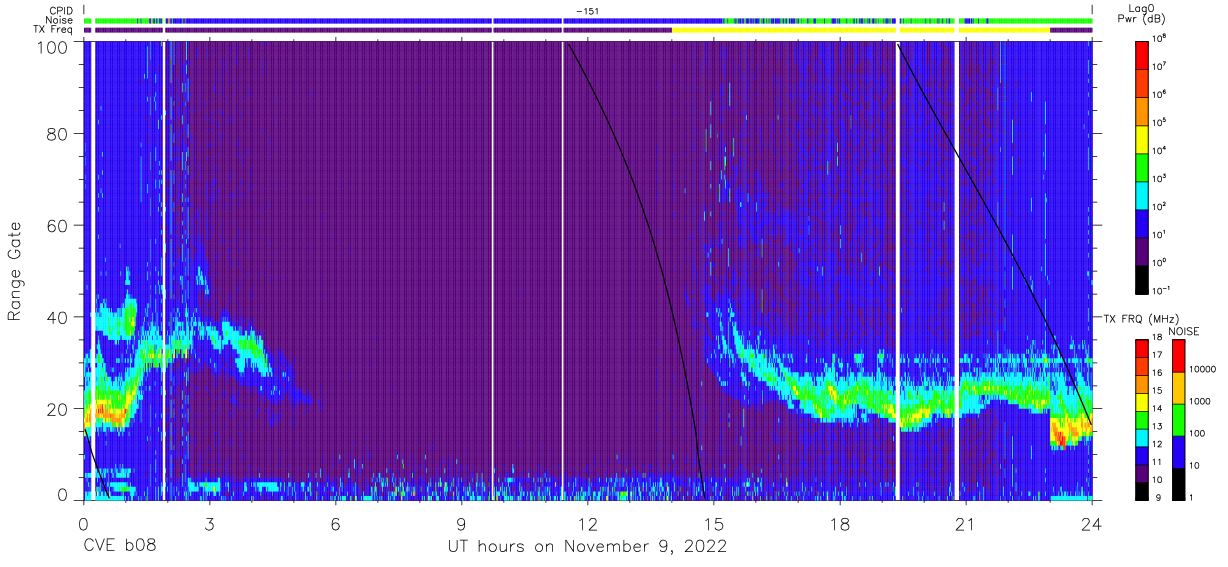Image resolution: width=1228 pixels, height=567 pixels.
Task: Pick the red top segment of TX FRQ colorbar
Action: pos(1143,349)
